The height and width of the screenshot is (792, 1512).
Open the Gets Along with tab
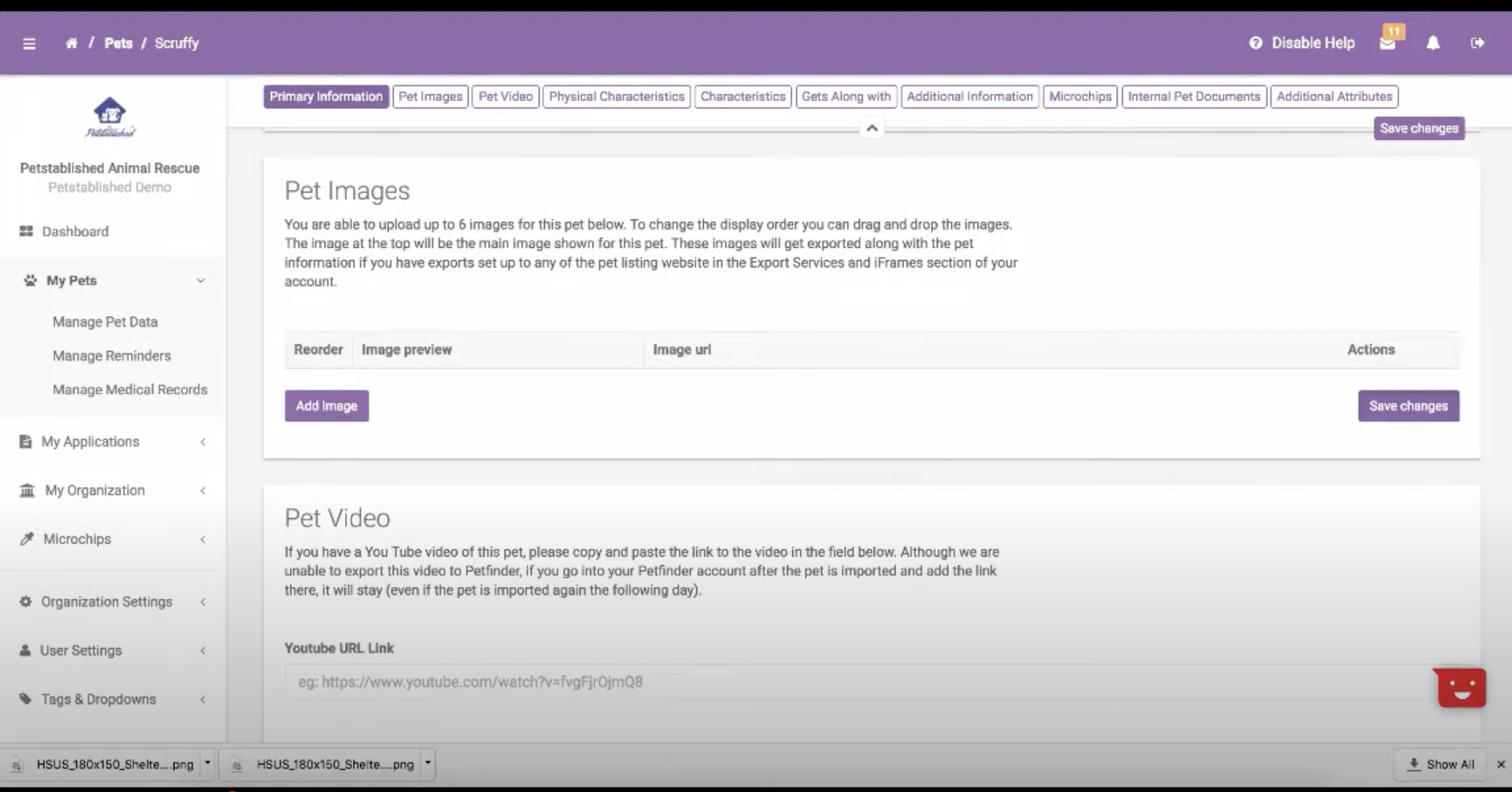point(846,97)
